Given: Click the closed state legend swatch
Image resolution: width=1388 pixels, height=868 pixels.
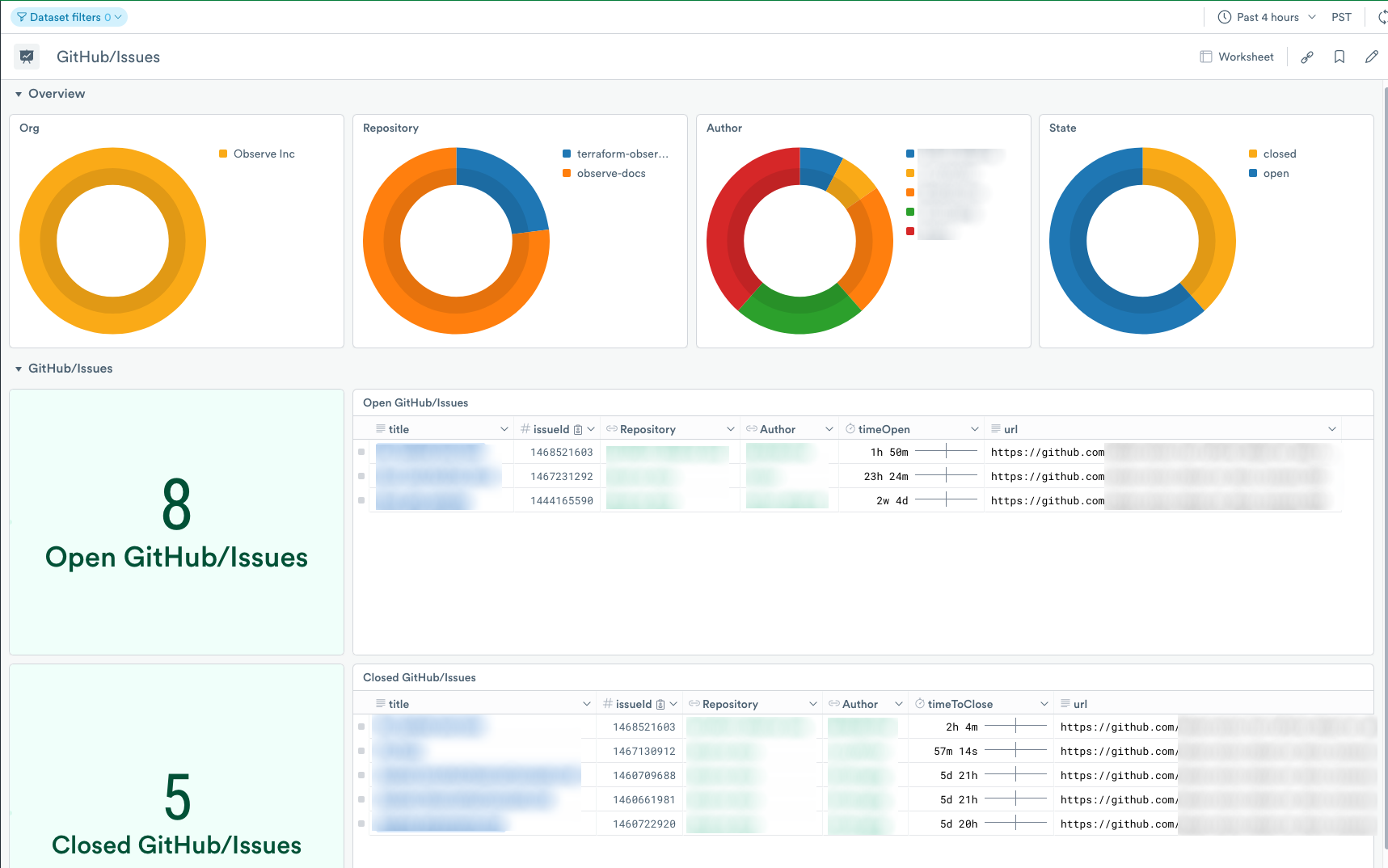Looking at the screenshot, I should tap(1253, 154).
